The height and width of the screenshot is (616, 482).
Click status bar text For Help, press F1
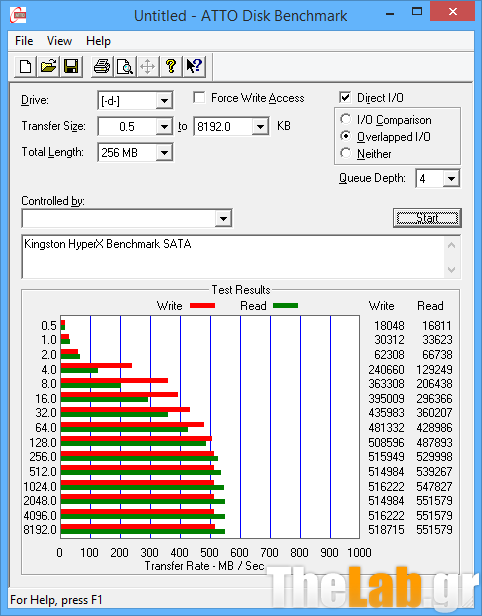click(x=56, y=600)
